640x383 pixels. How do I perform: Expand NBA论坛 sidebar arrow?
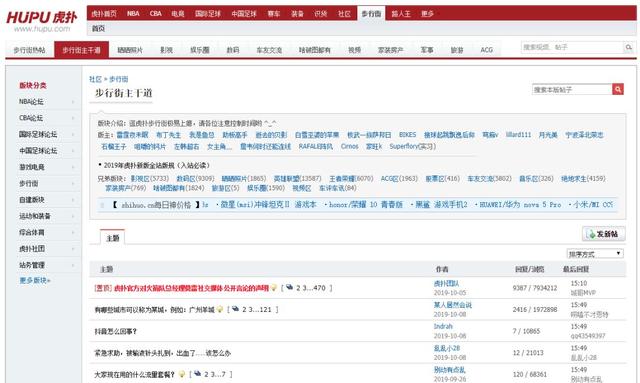click(73, 102)
